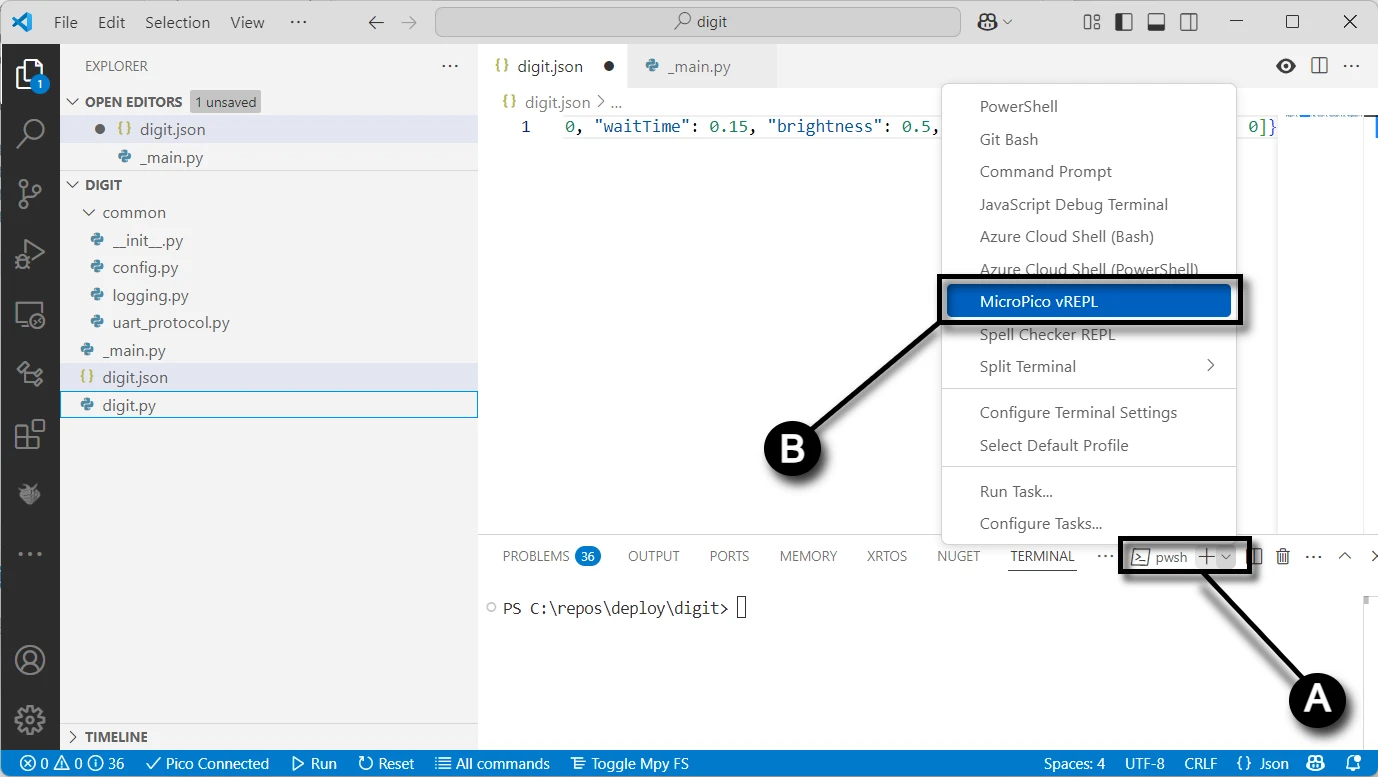This screenshot has width=1378, height=777.
Task: Click the command center search box
Action: (x=699, y=22)
